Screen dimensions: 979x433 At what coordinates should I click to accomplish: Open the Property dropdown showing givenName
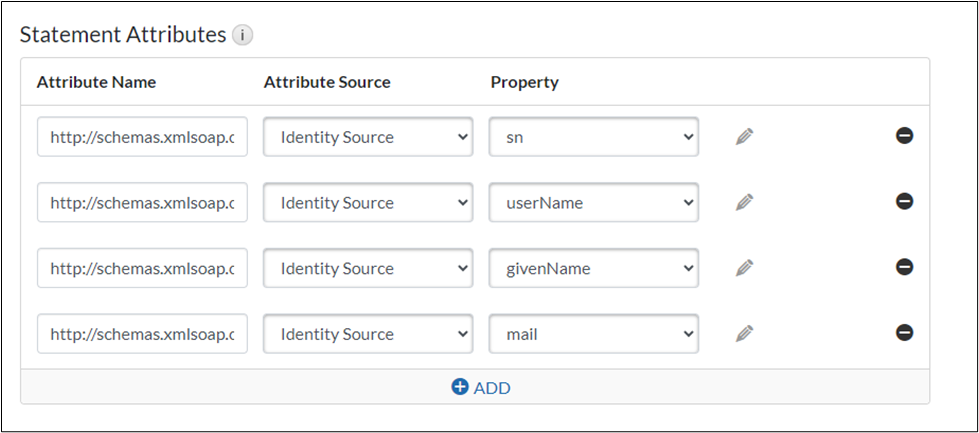coord(593,268)
